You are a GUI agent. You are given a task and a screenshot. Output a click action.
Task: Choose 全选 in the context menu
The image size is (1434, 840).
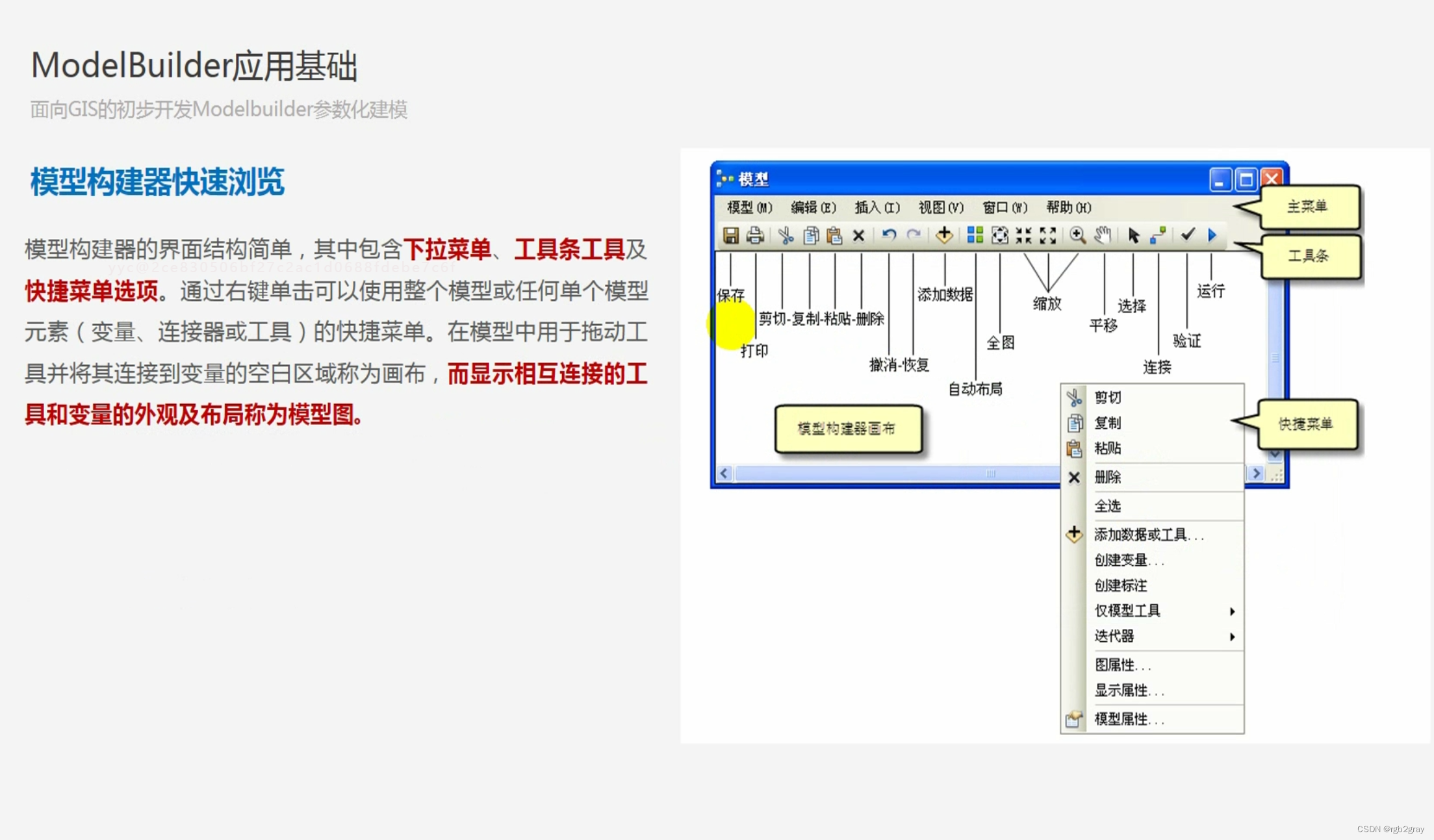pos(1152,506)
